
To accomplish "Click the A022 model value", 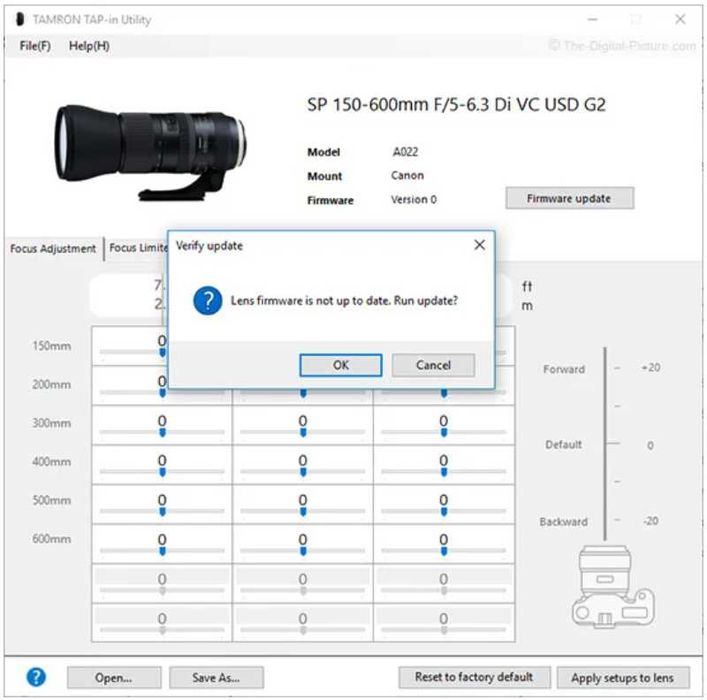I will (x=405, y=152).
